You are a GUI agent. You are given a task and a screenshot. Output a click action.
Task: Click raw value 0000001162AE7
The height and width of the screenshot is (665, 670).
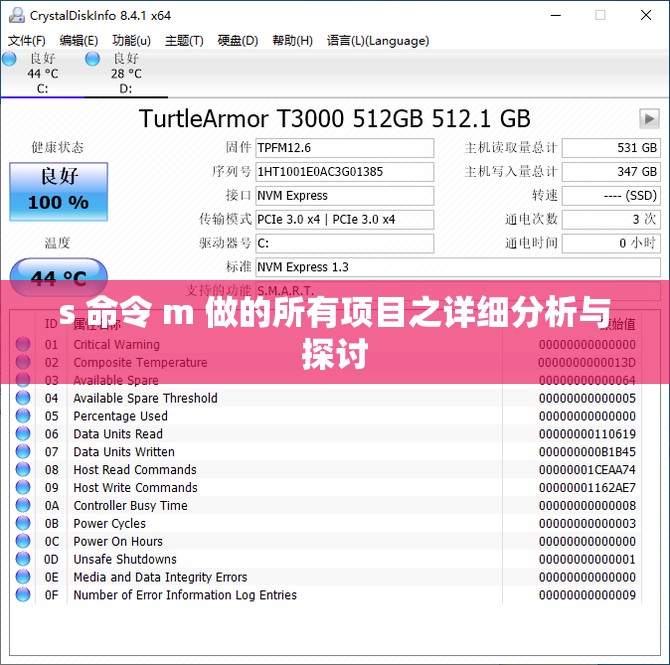coord(587,488)
